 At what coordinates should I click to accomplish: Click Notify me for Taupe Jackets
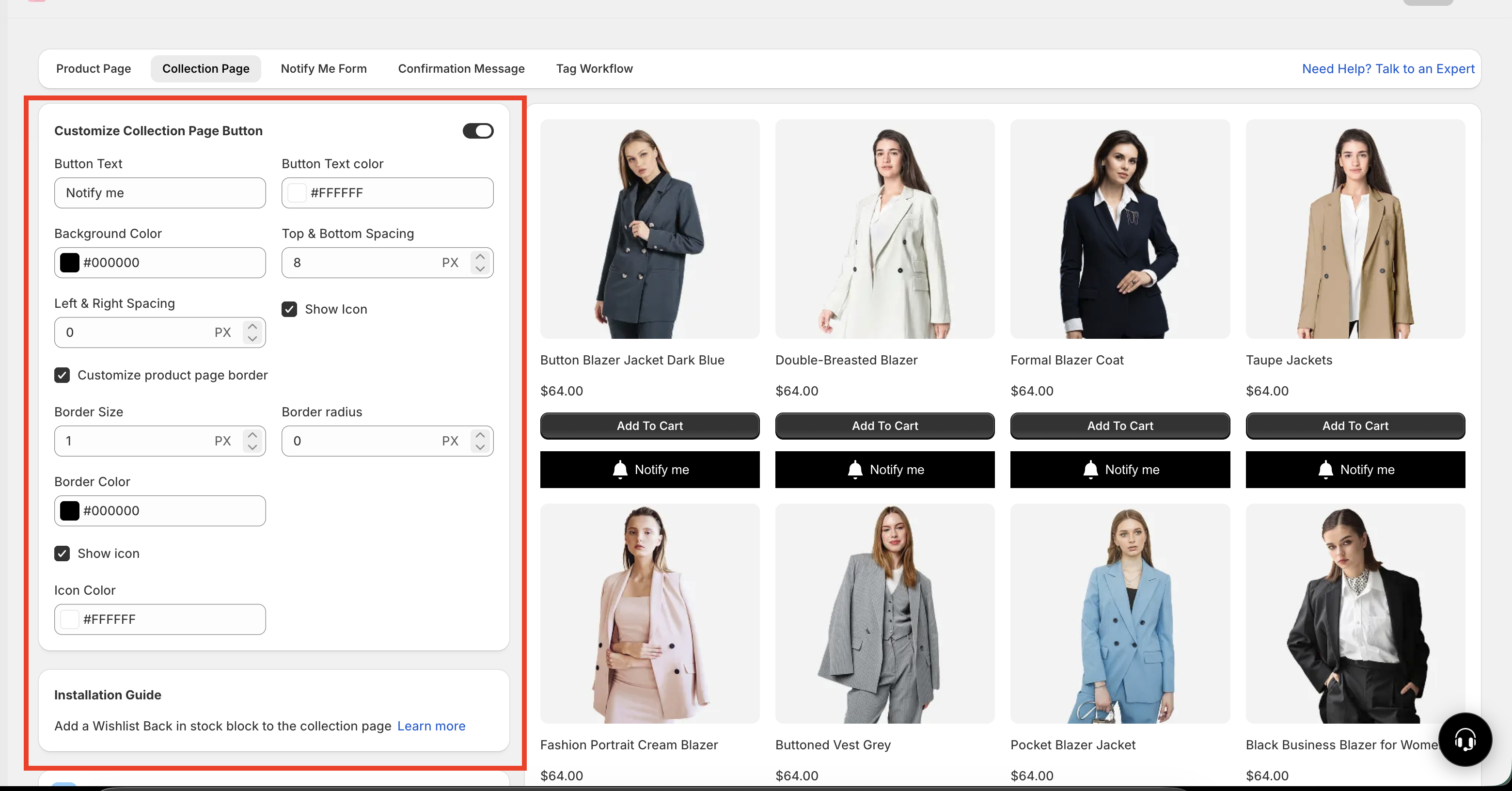point(1355,470)
